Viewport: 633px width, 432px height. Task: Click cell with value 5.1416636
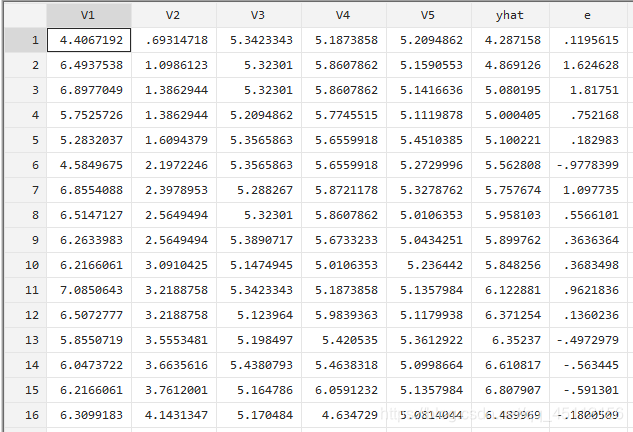pos(429,90)
